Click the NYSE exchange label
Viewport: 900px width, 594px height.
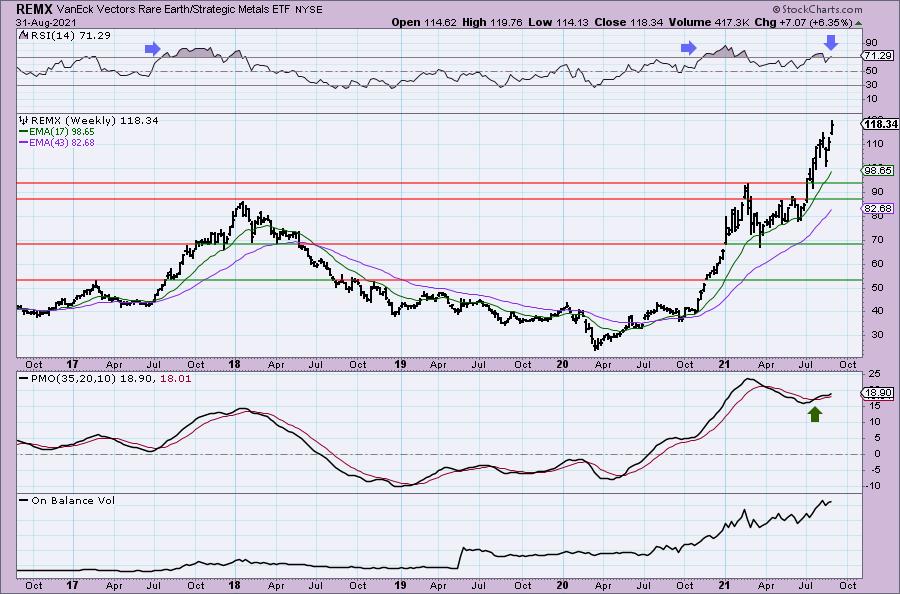click(310, 10)
